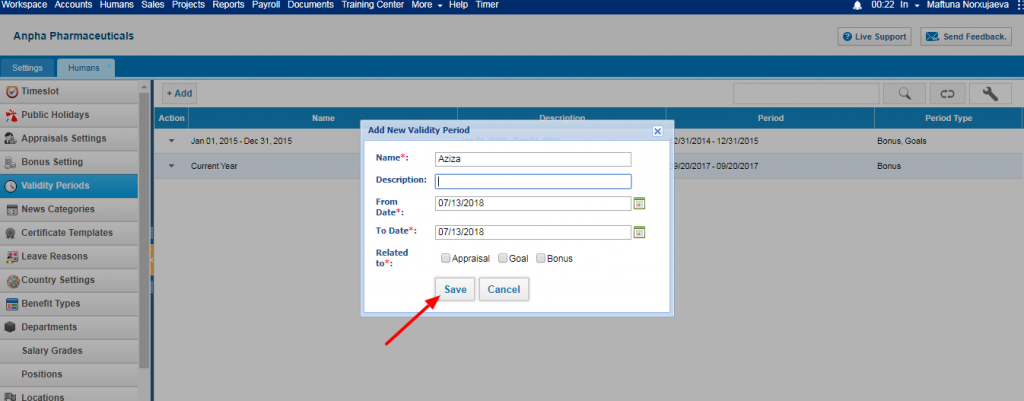Click the sidebar collapse handle
The width and height of the screenshot is (1024, 401).
(x=152, y=260)
